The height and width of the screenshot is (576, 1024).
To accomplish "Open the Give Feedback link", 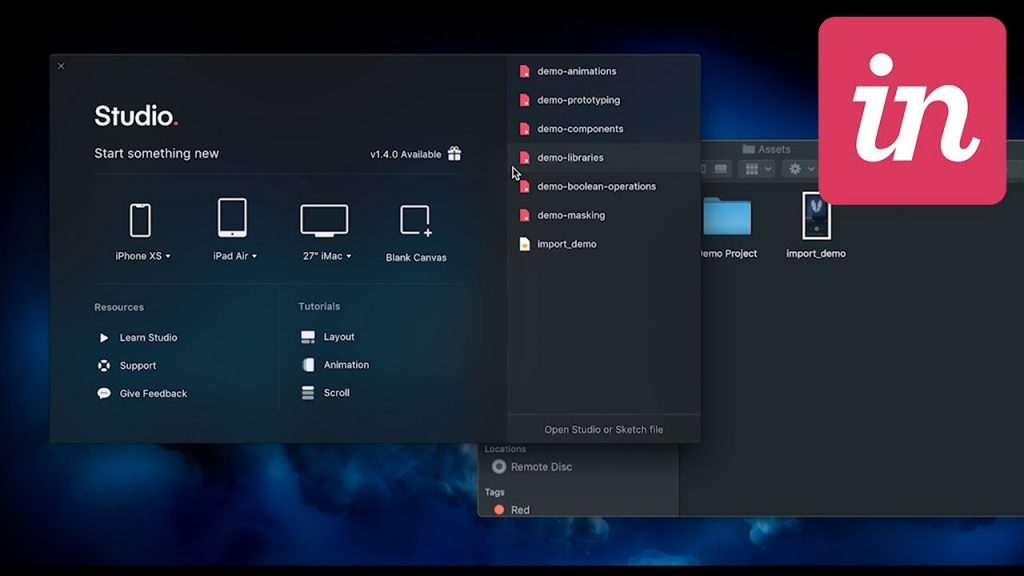I will click(153, 394).
